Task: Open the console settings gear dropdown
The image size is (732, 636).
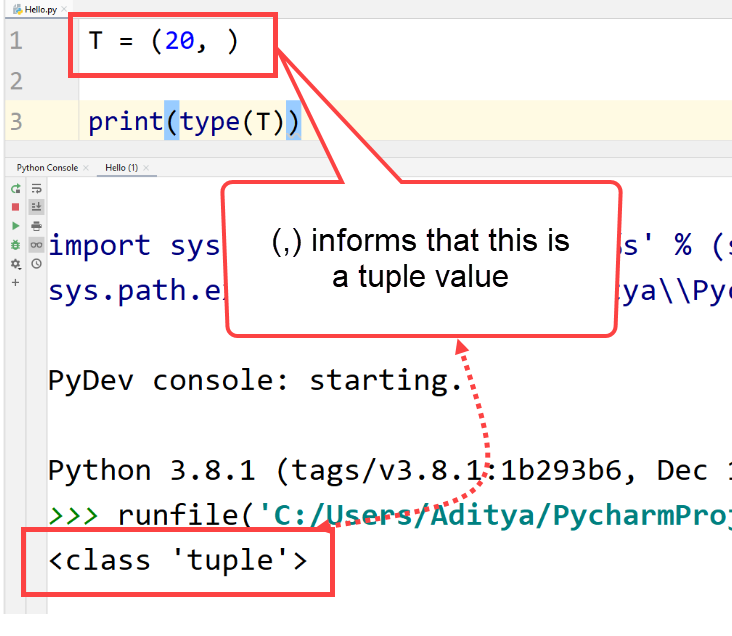Action: click(x=15, y=264)
